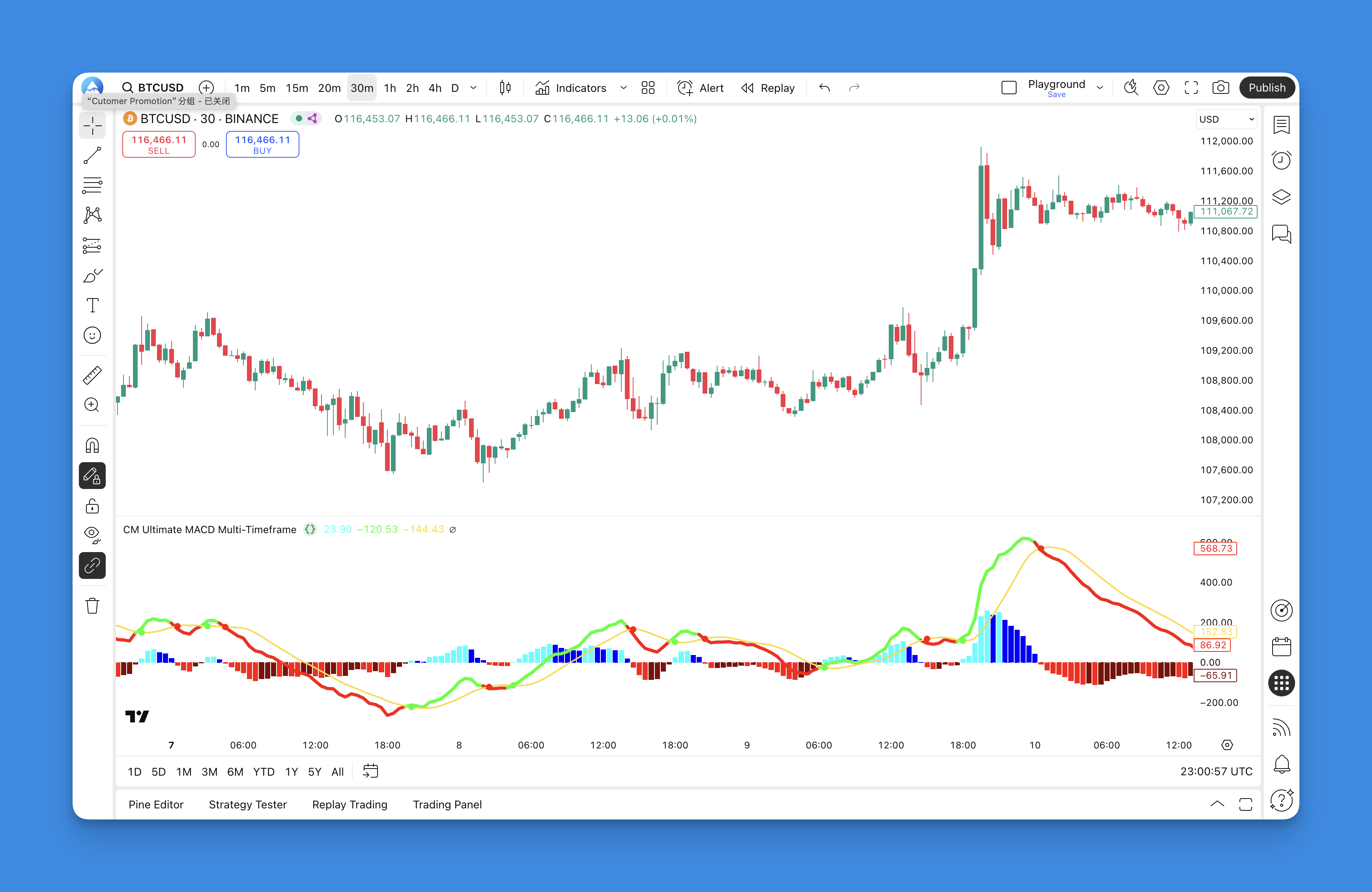Open the candlestick chart type selector
Viewport: 1372px width, 892px height.
click(506, 88)
